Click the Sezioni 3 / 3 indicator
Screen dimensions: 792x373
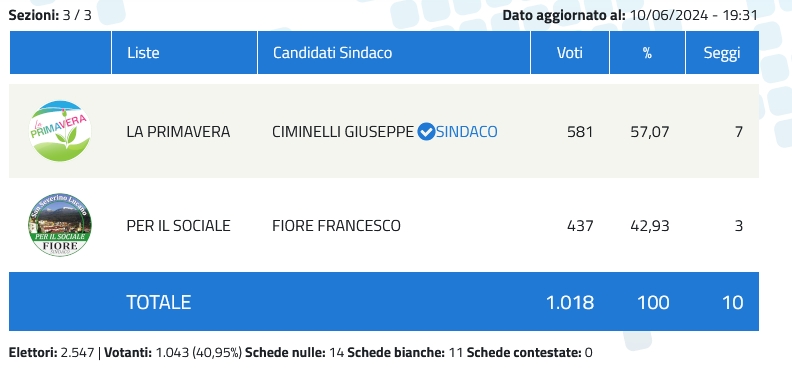click(50, 15)
